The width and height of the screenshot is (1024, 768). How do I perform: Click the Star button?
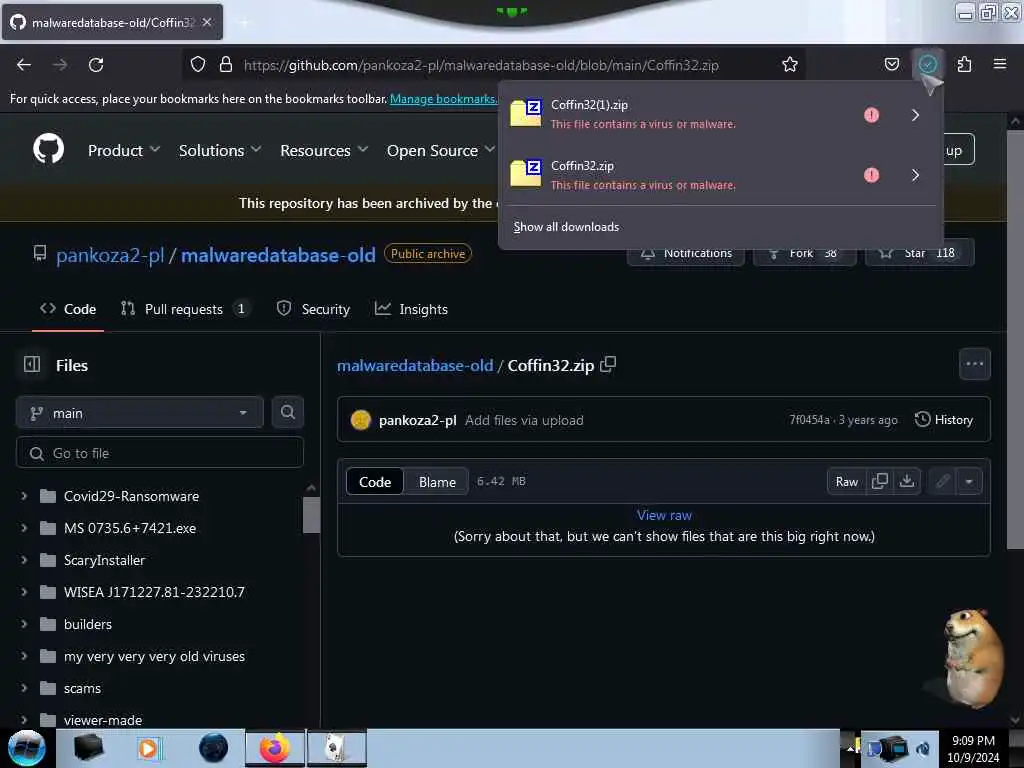click(x=920, y=253)
